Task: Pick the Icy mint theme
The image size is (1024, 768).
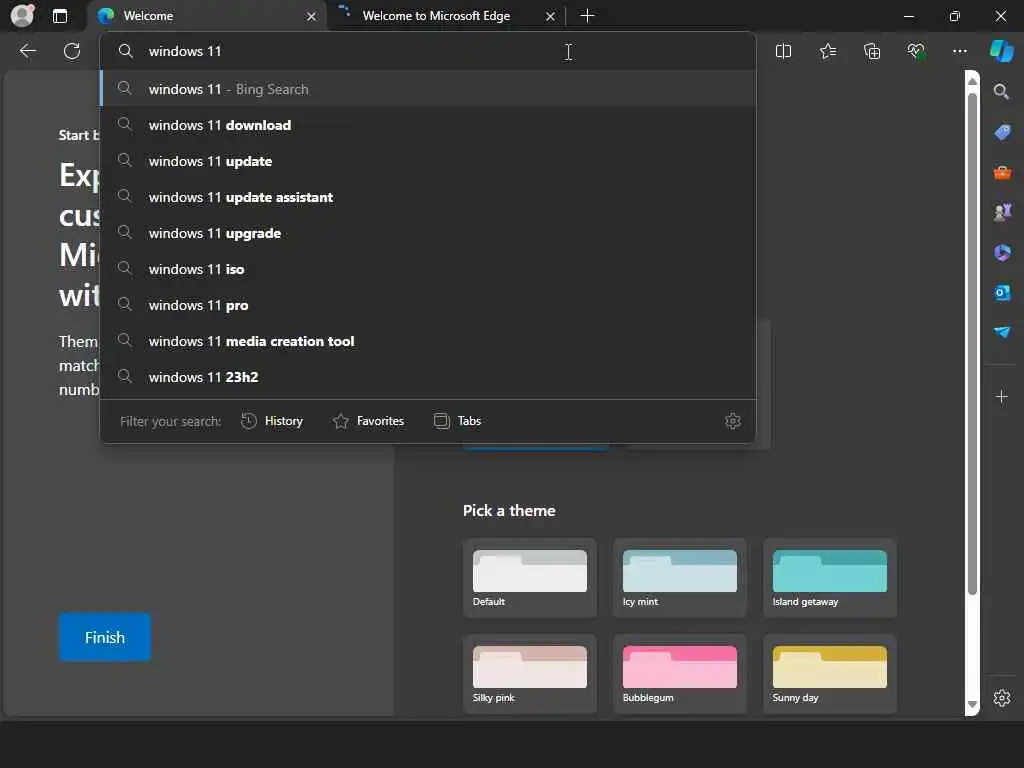Action: coord(679,578)
